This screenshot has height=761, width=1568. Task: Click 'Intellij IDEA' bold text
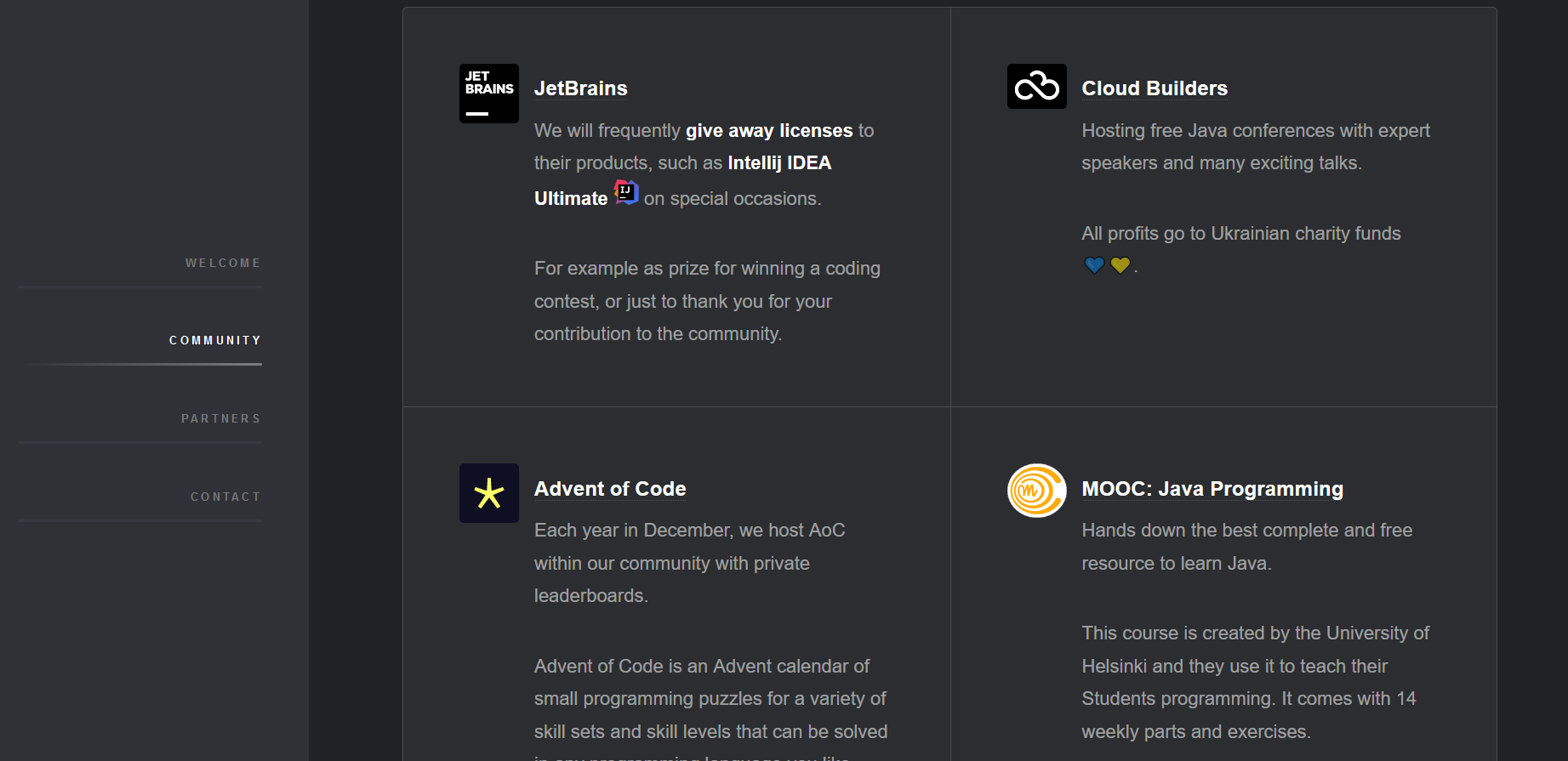pos(779,162)
